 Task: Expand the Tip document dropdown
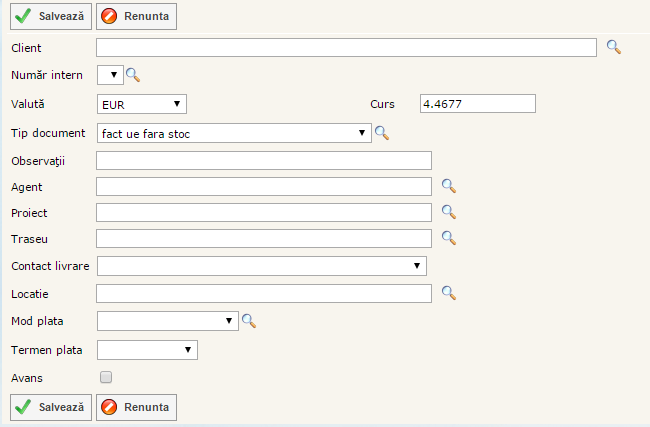coord(234,132)
